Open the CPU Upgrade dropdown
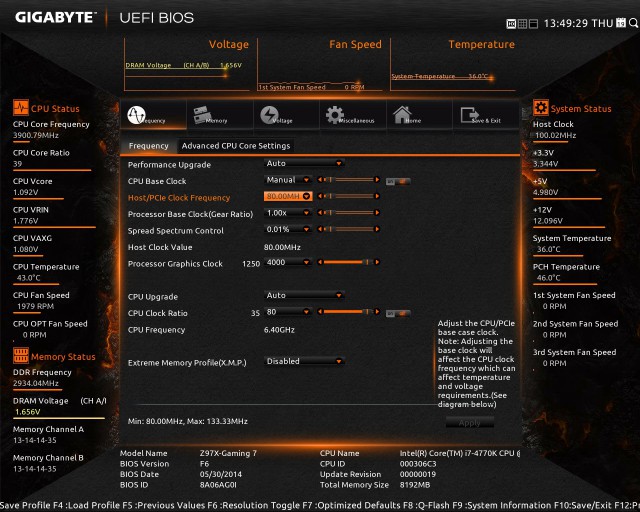The image size is (640, 512). (x=304, y=295)
